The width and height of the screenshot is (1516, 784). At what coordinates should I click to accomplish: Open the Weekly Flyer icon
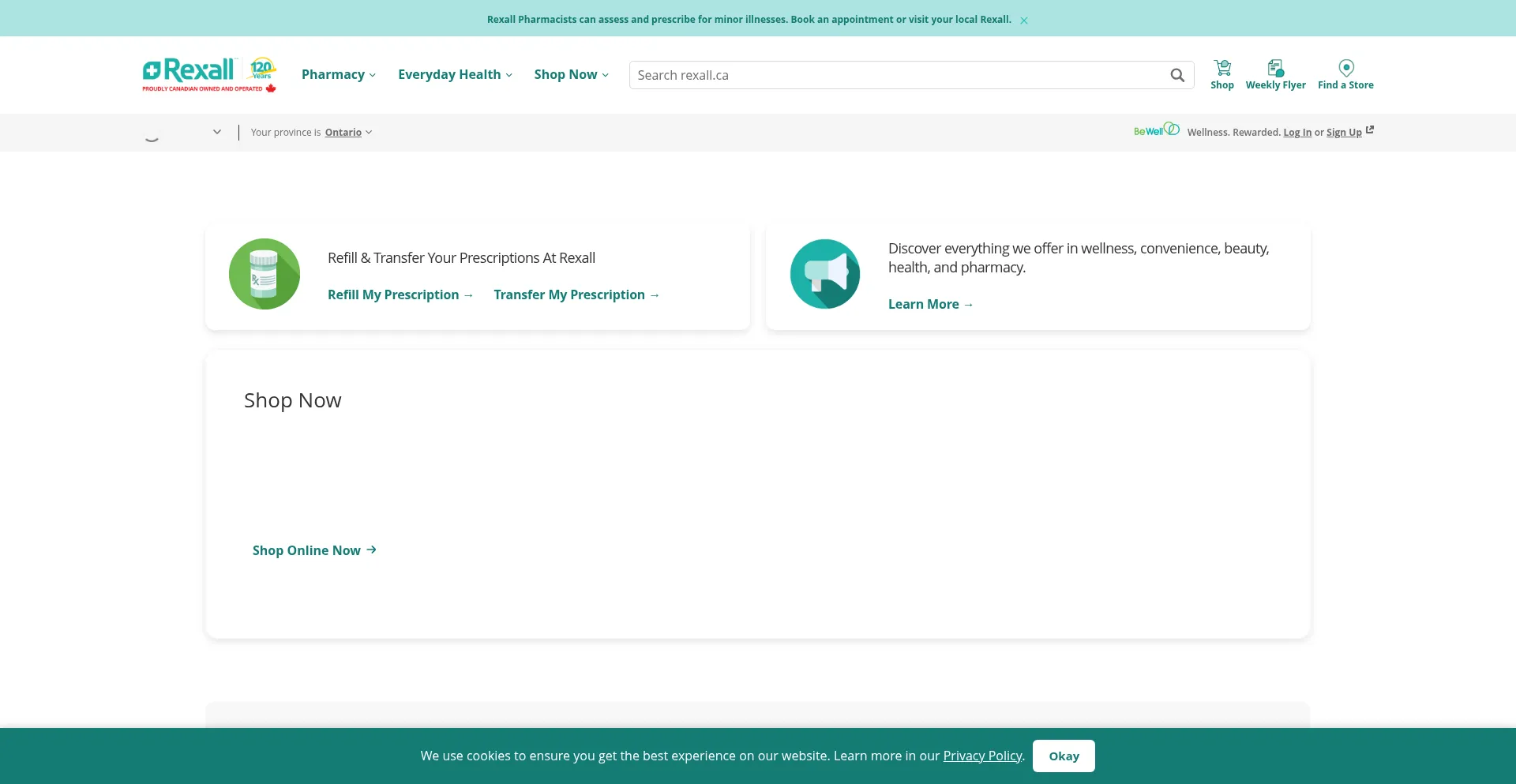coord(1275,68)
